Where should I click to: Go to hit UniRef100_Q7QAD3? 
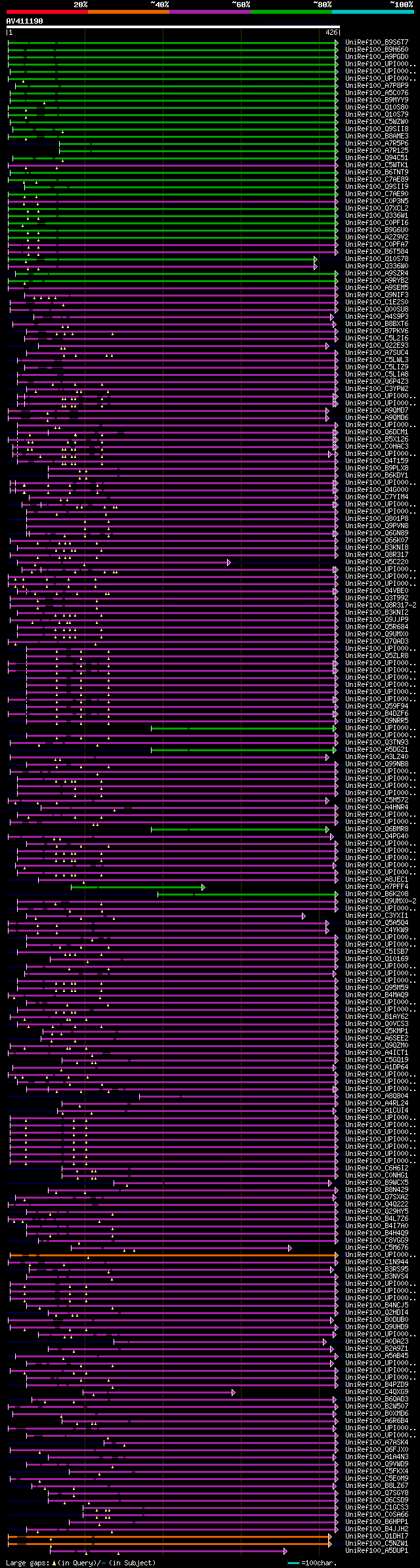click(x=377, y=641)
